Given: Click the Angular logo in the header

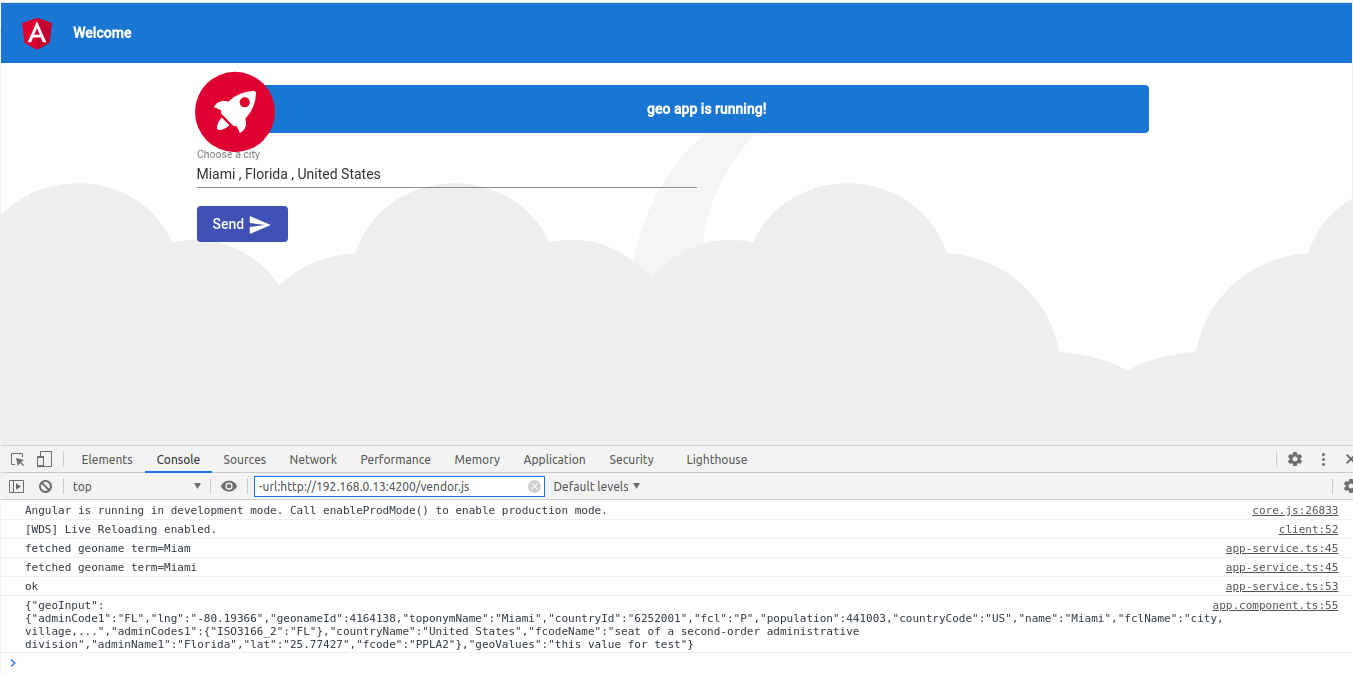Looking at the screenshot, I should pos(36,32).
